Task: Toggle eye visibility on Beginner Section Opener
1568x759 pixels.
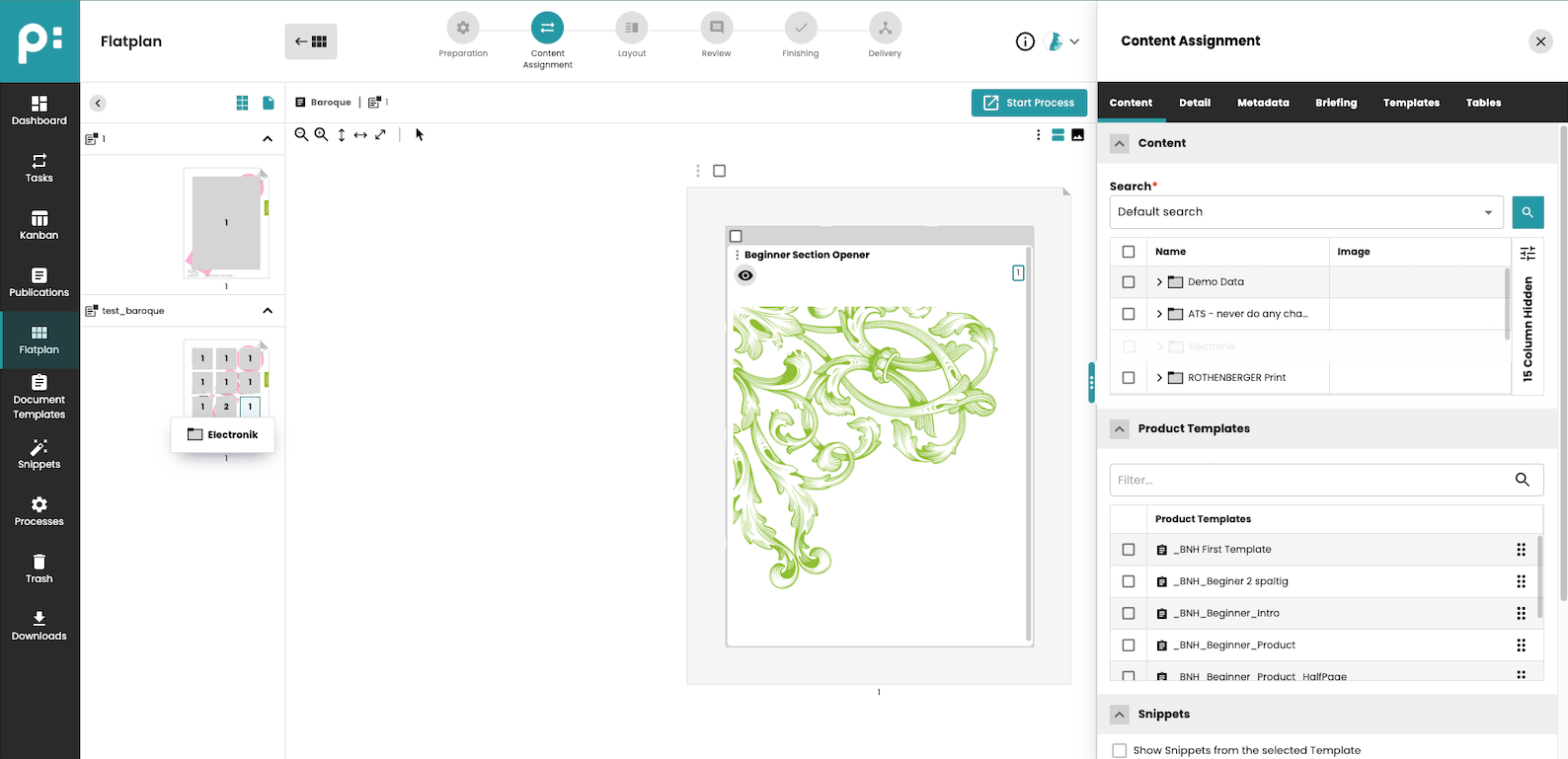Action: coord(745,275)
